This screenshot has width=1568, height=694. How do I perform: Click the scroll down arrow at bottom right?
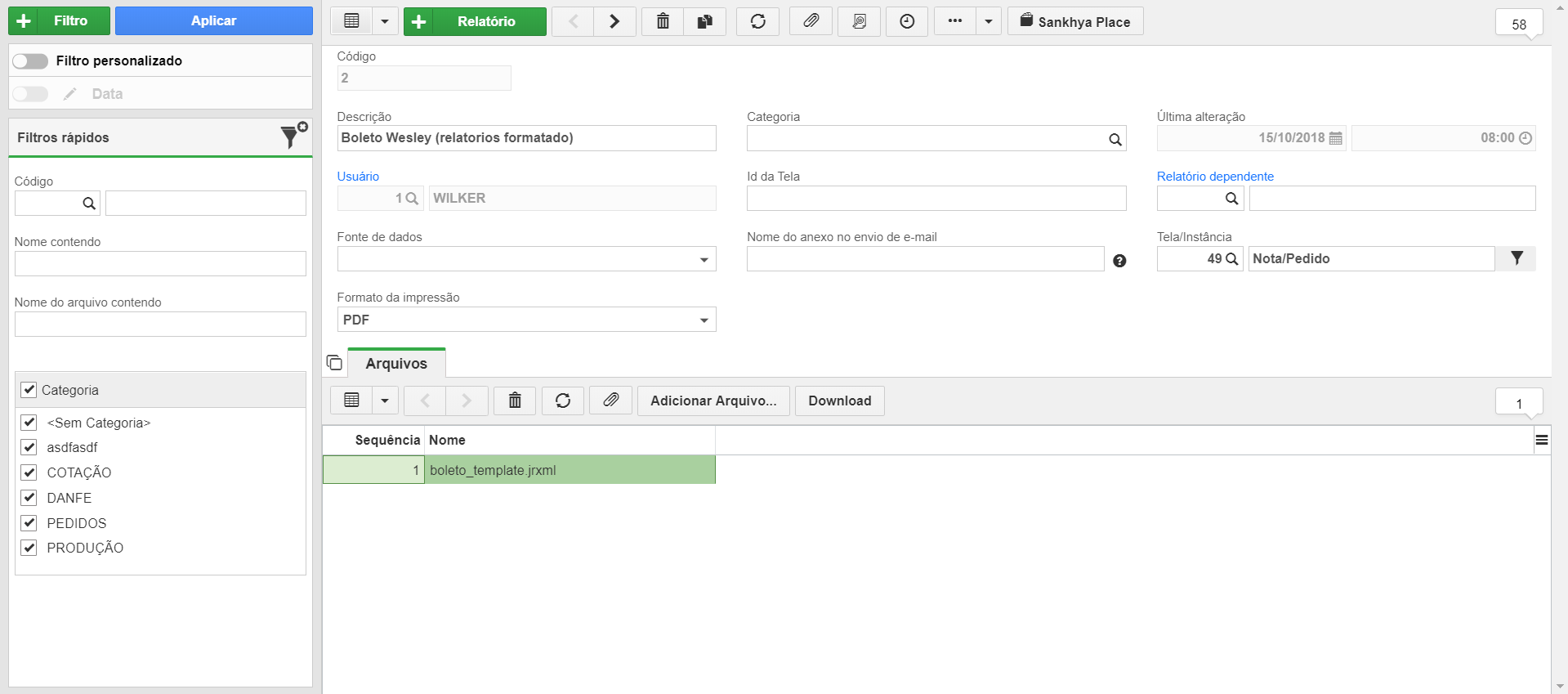coord(1561,687)
